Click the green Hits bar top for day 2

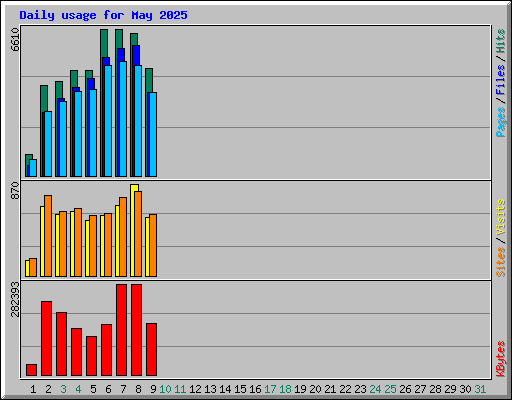[x=44, y=98]
